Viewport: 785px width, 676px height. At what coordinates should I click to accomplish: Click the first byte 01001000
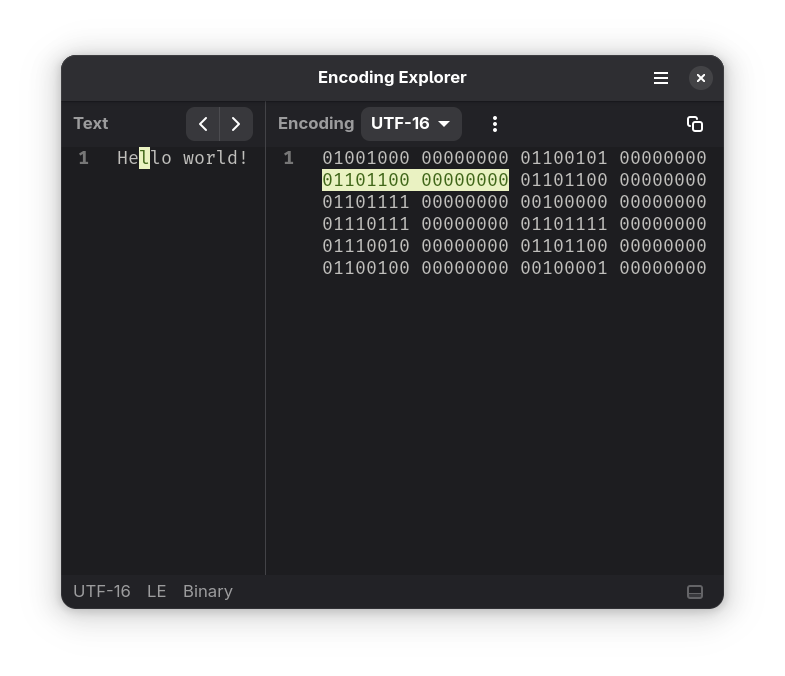pos(366,158)
